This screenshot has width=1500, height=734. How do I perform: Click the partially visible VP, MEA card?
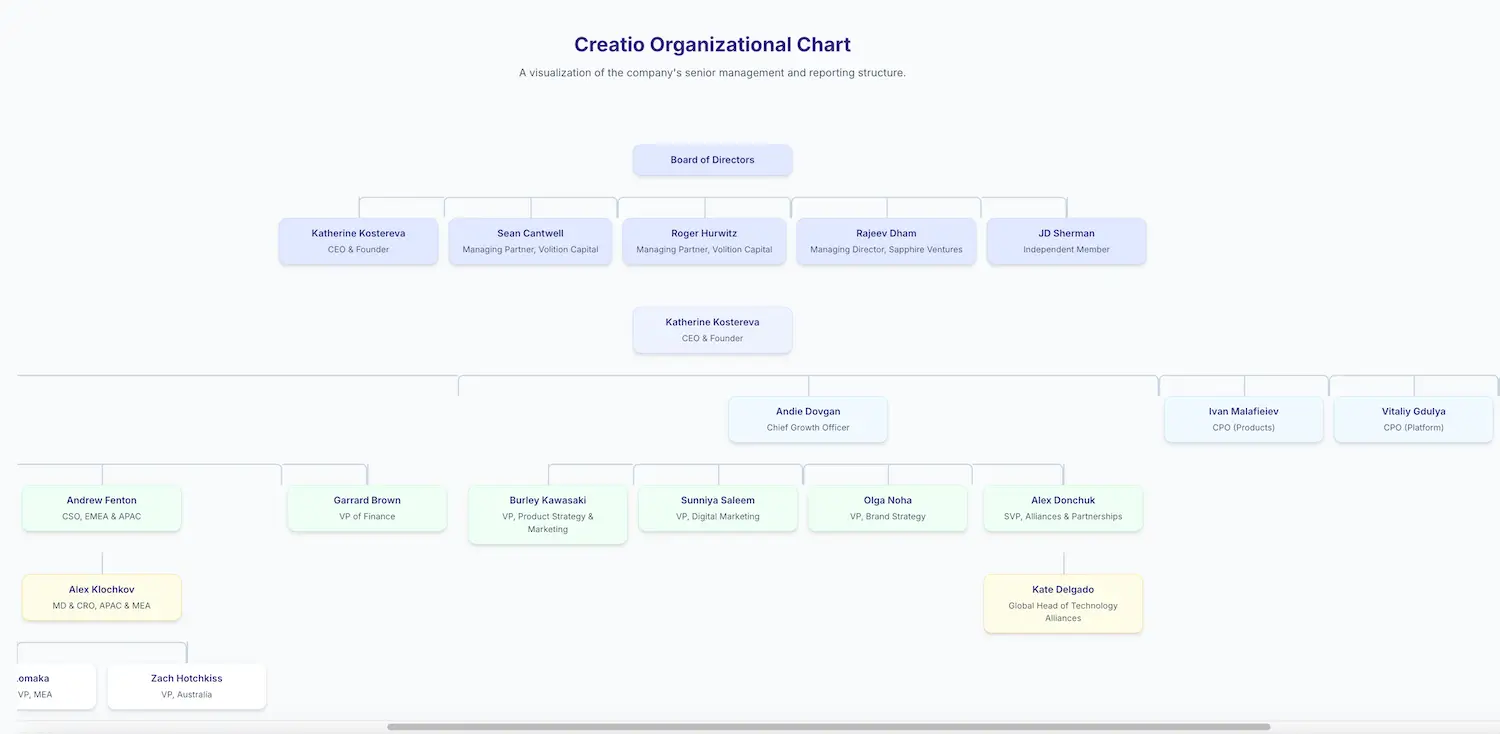[x=56, y=686]
